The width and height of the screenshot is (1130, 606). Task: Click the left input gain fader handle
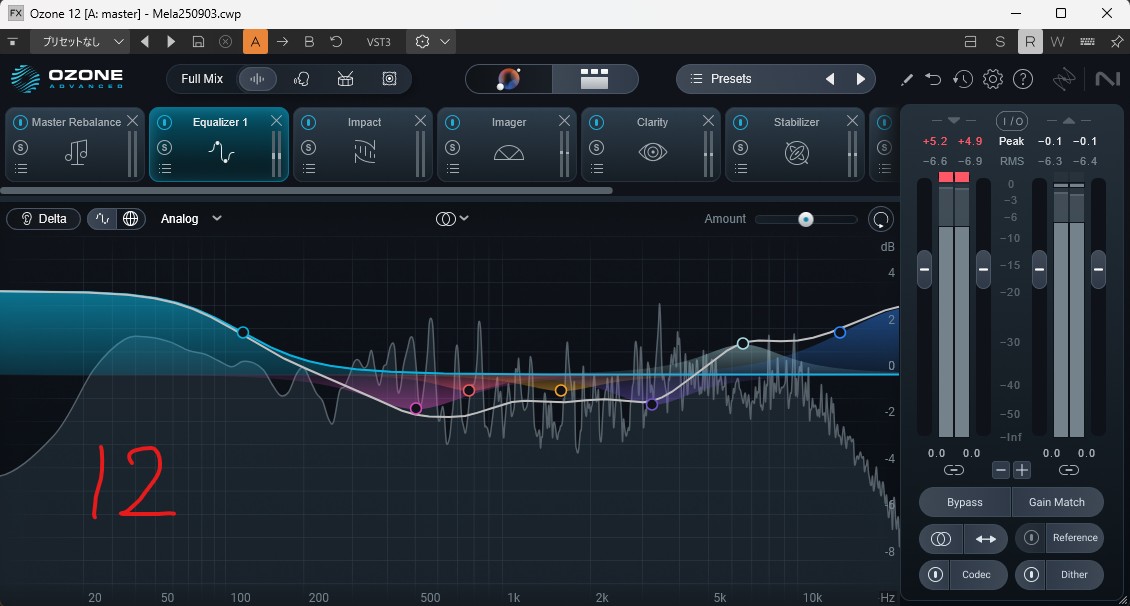coord(924,269)
